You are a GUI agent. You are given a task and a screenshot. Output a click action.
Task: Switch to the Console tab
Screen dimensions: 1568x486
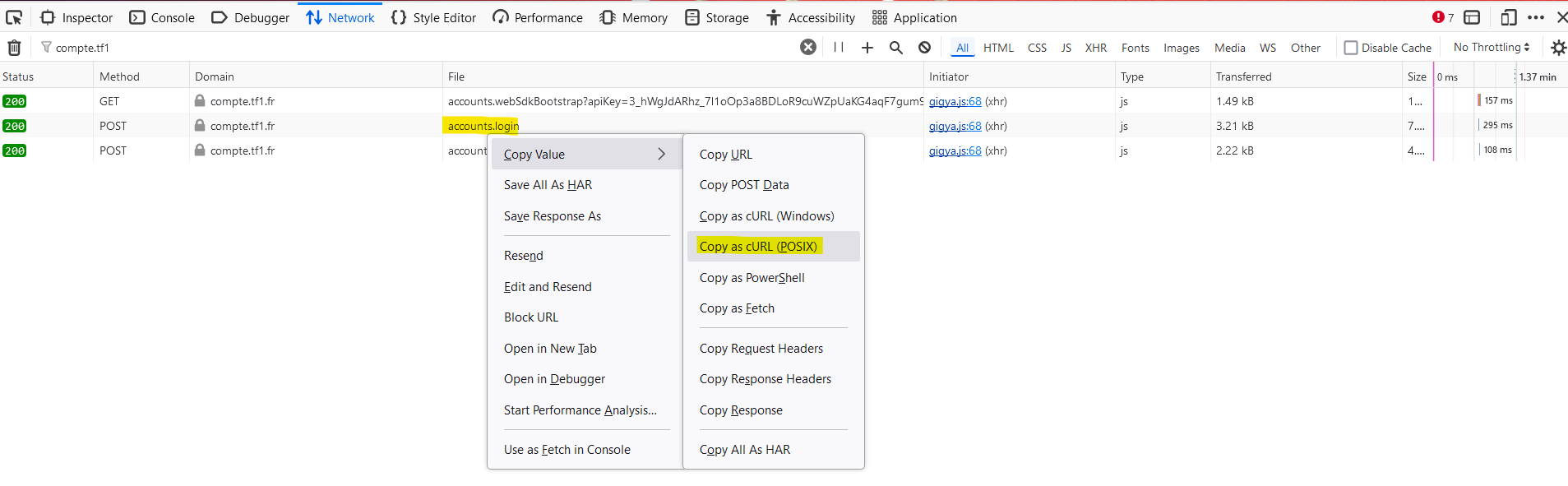[162, 17]
